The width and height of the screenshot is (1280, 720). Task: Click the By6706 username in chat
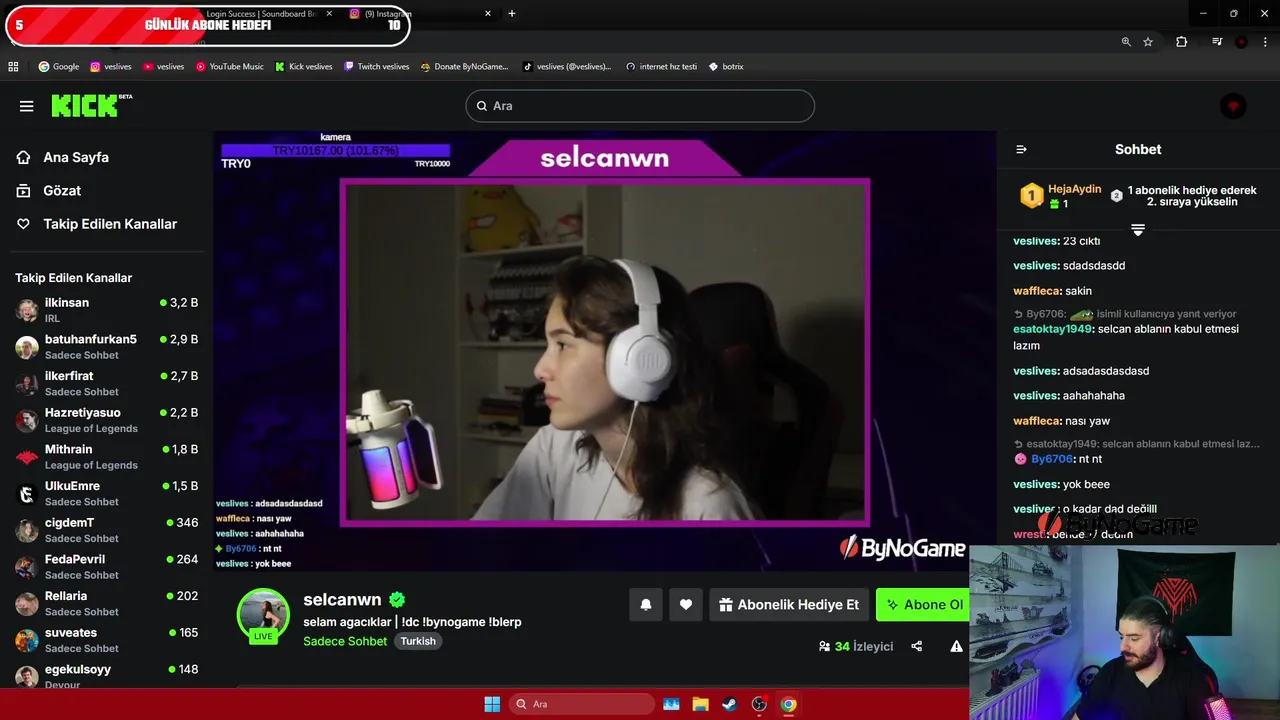[x=1051, y=459]
